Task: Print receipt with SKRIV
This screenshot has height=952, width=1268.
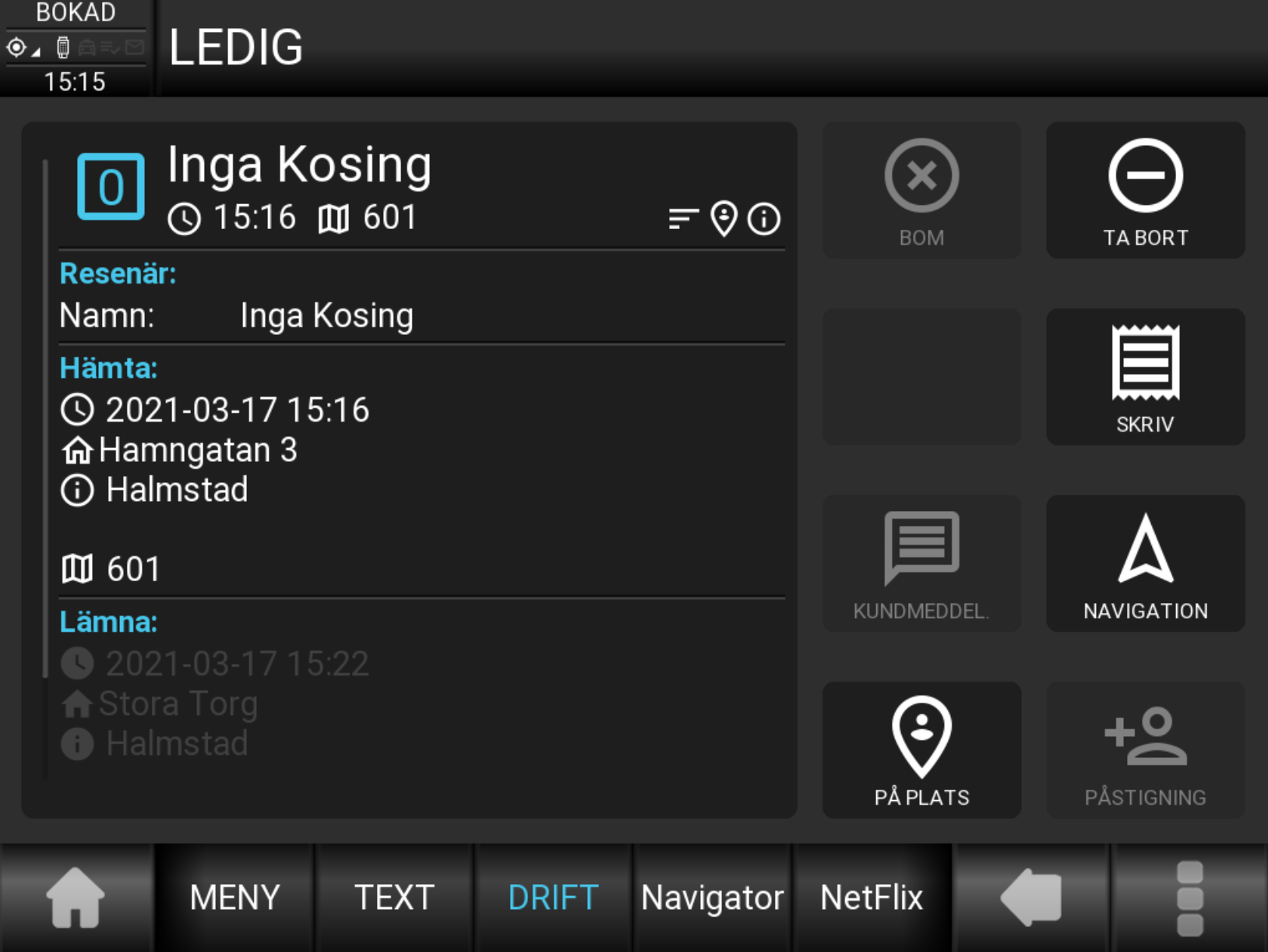Action: tap(1145, 377)
